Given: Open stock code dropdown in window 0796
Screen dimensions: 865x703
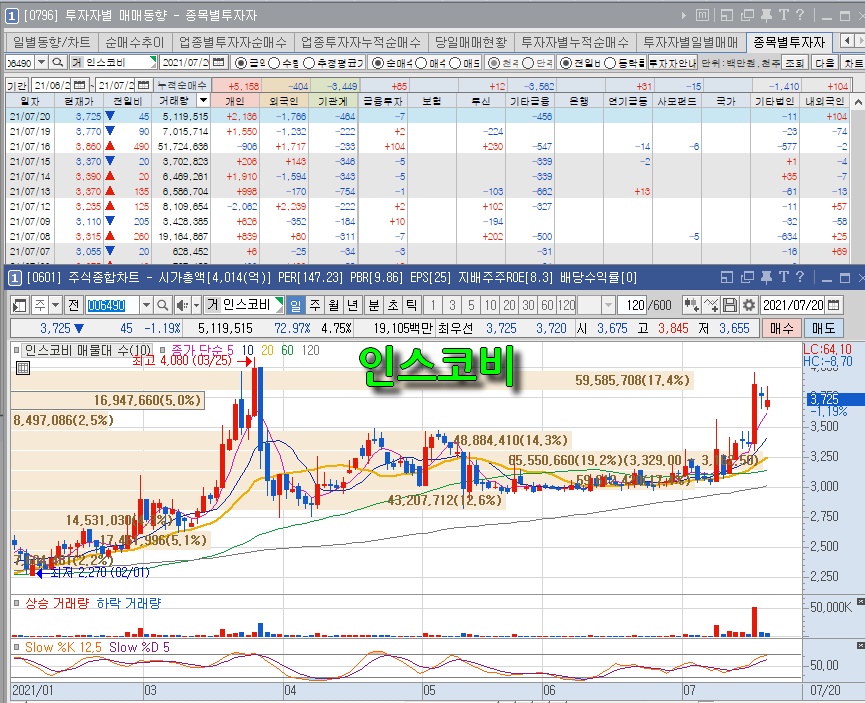Looking at the screenshot, I should pyautogui.click(x=42, y=62).
